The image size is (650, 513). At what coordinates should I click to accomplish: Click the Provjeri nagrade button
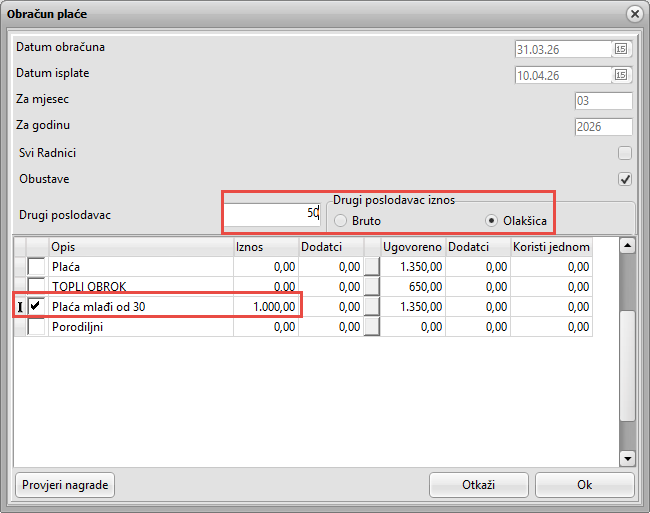click(x=65, y=485)
